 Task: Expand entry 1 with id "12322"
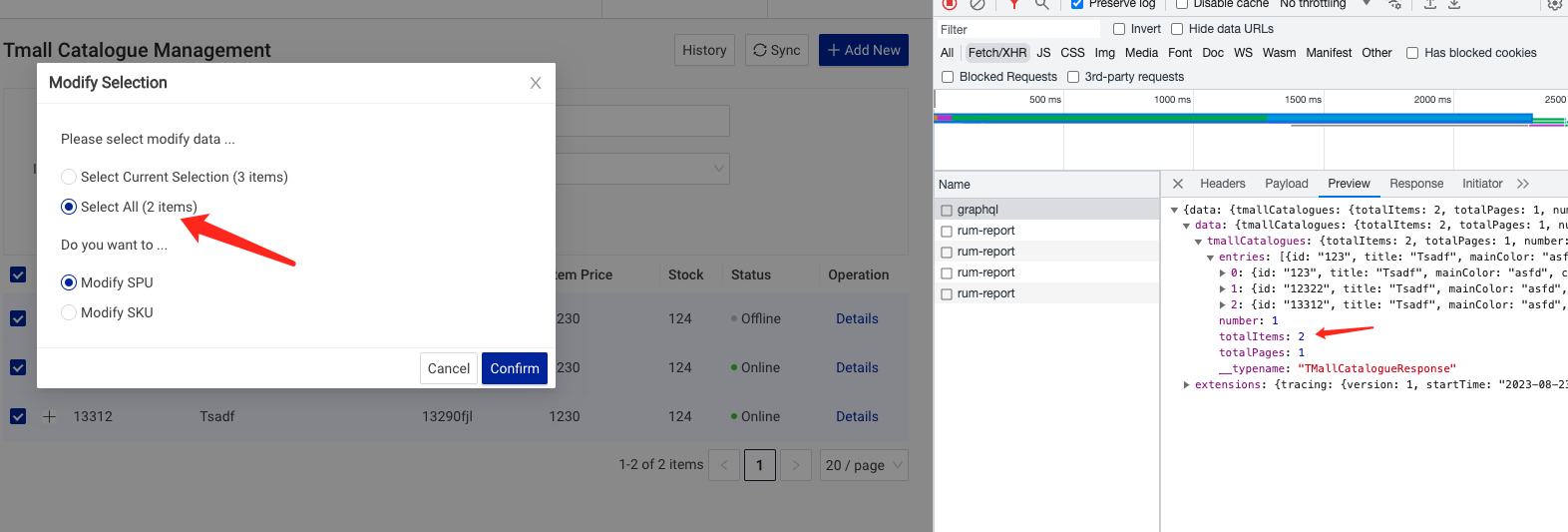(x=1222, y=288)
